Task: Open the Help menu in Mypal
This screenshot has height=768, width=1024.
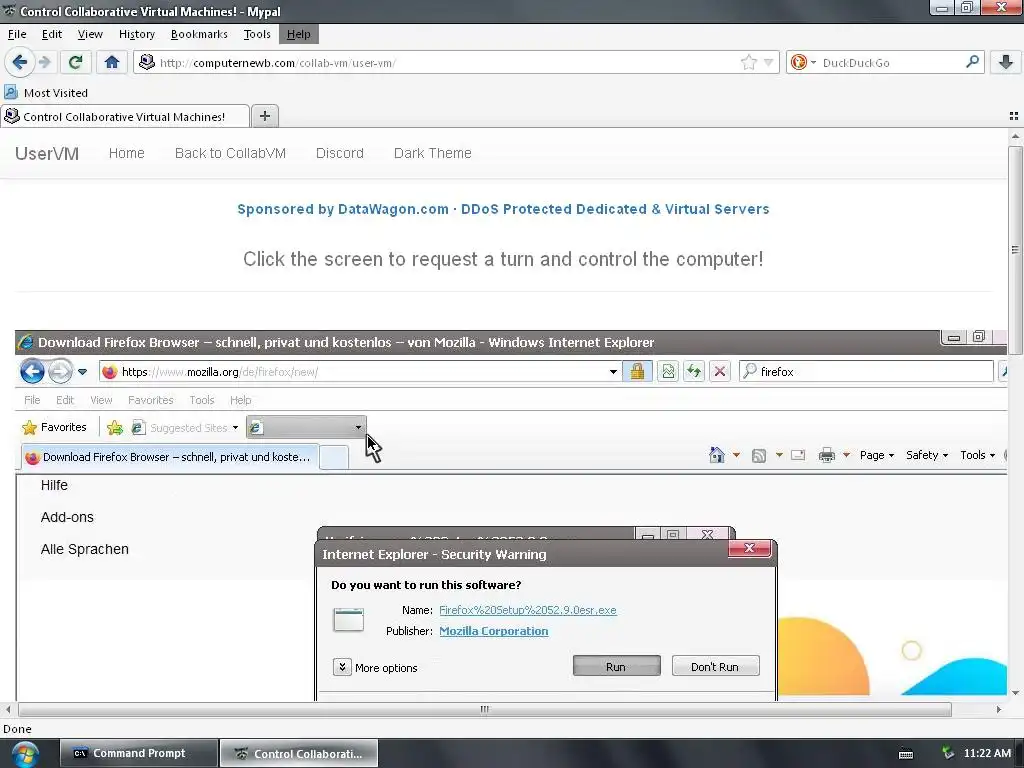Action: tap(298, 34)
